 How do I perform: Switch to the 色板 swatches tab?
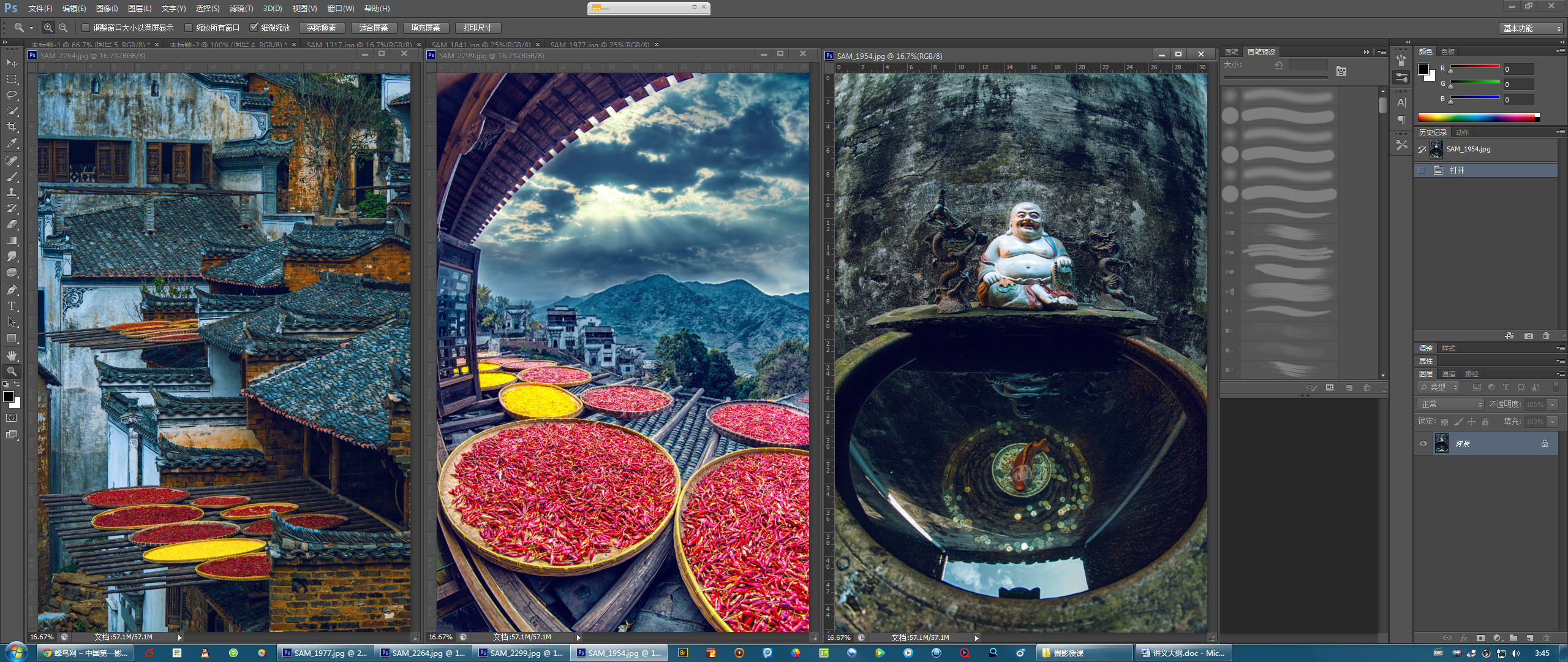pos(1448,51)
